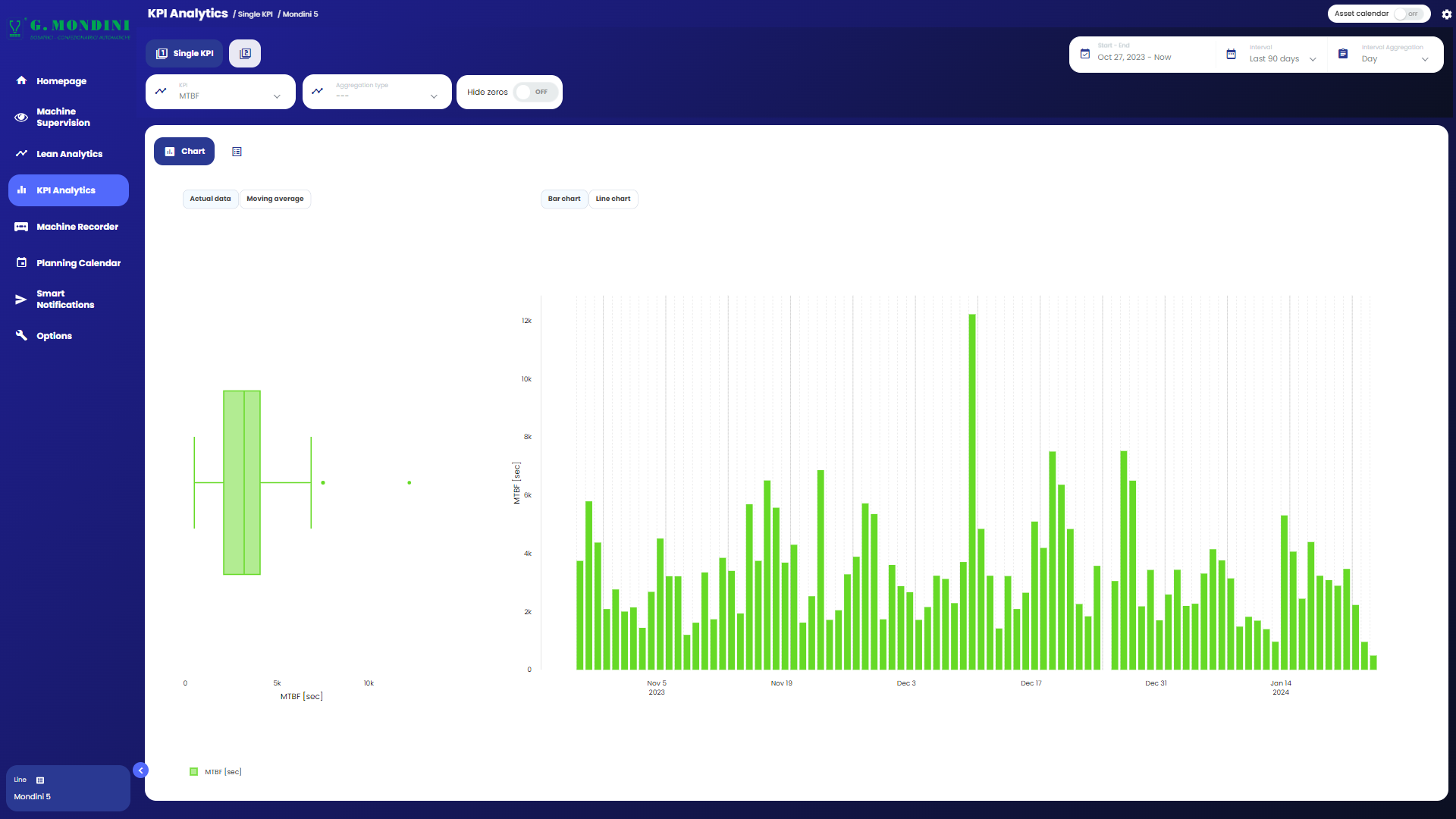Click the Options wrench icon
This screenshot has width=1456, height=819.
21,335
